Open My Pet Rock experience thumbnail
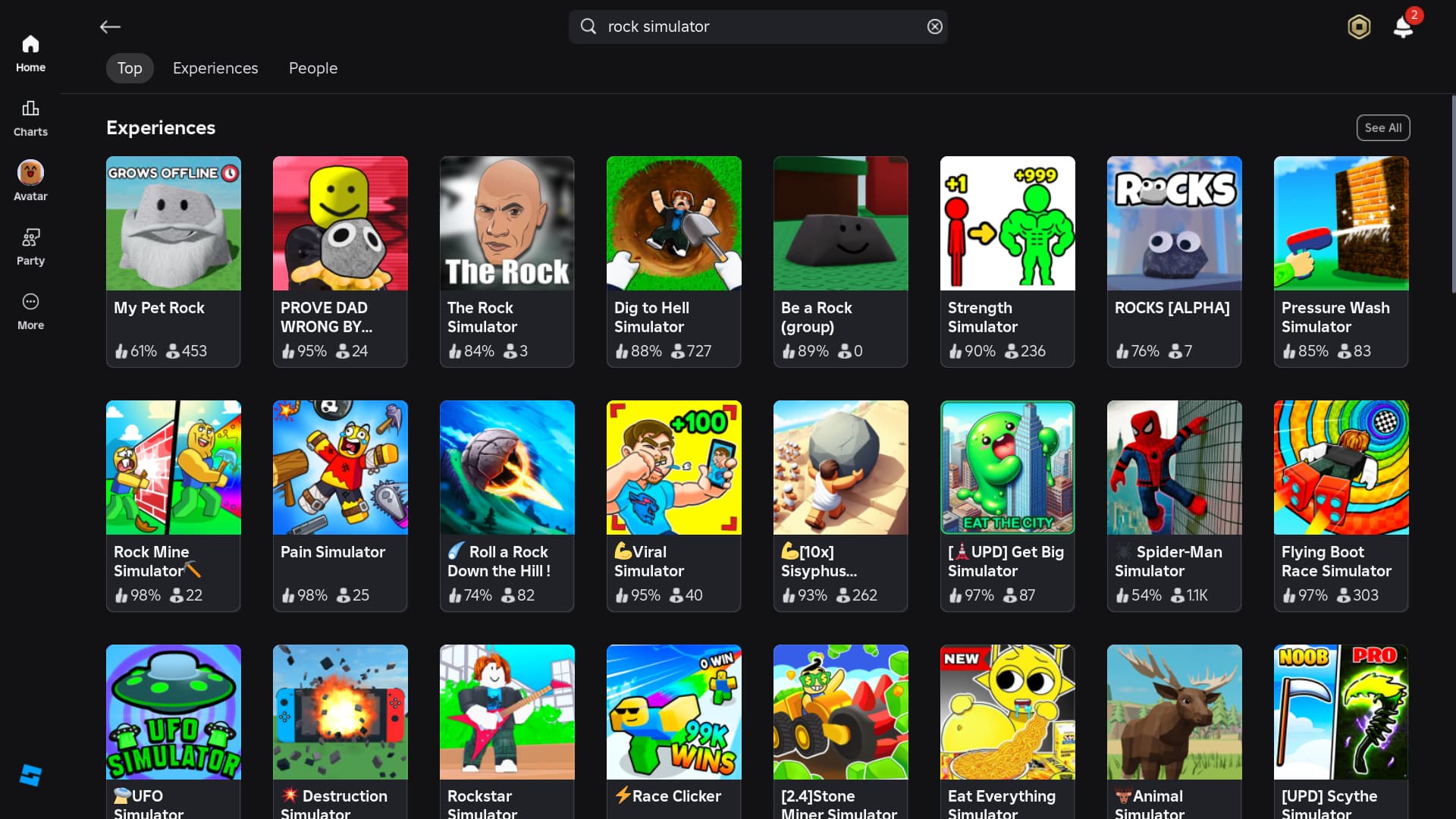This screenshot has width=1456, height=819. (174, 224)
